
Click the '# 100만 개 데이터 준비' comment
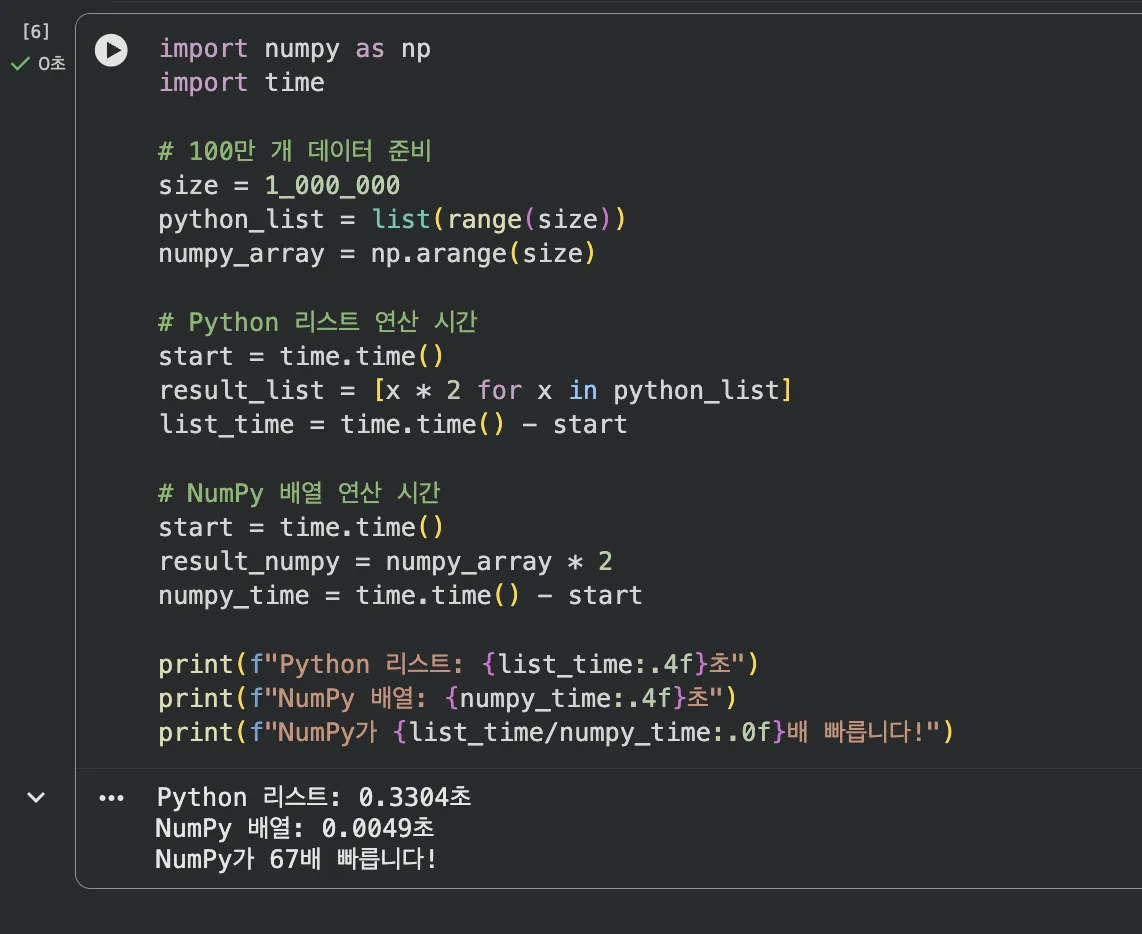pos(294,151)
